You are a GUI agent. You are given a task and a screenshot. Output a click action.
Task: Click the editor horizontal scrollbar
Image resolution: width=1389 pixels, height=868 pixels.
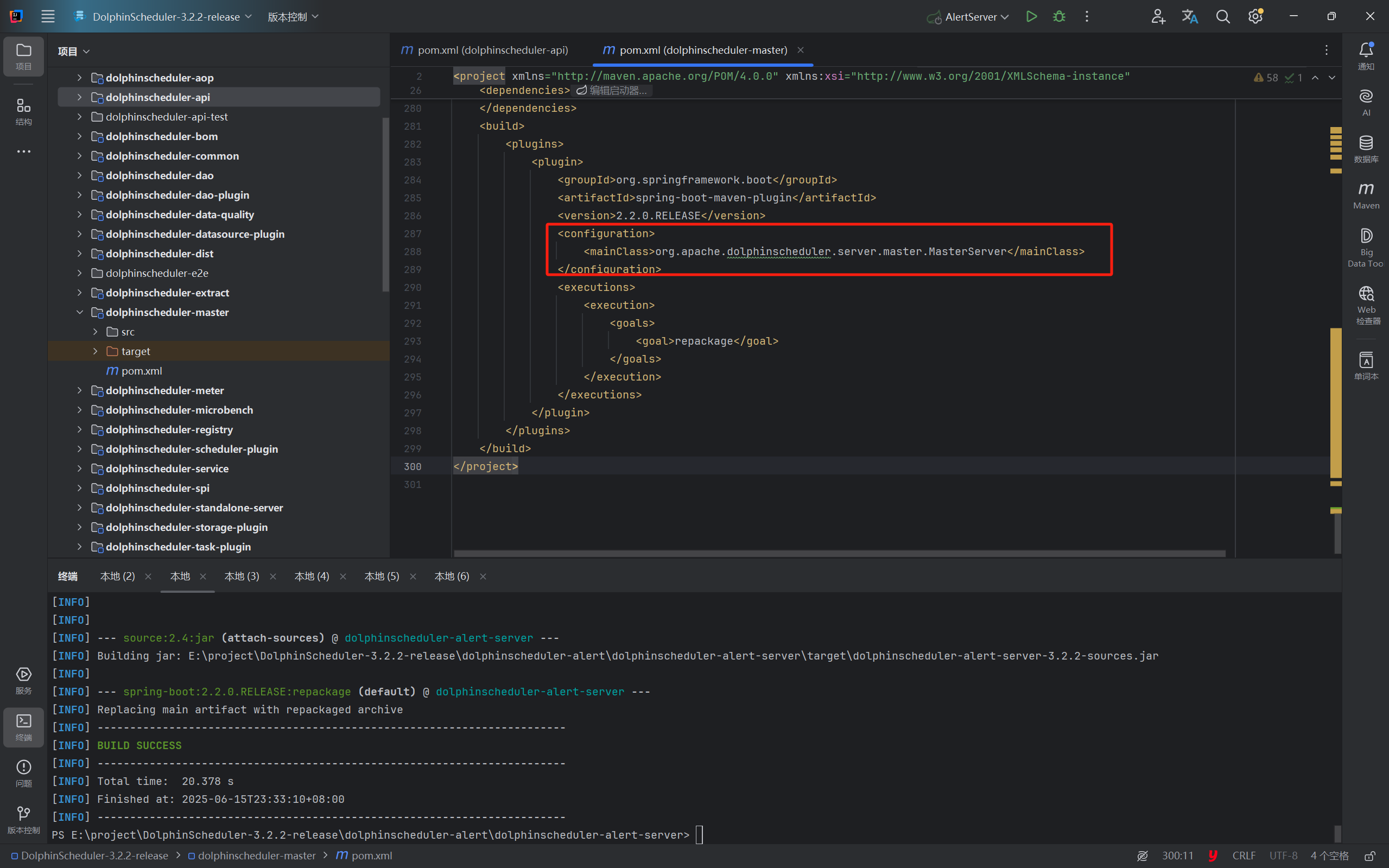point(839,553)
